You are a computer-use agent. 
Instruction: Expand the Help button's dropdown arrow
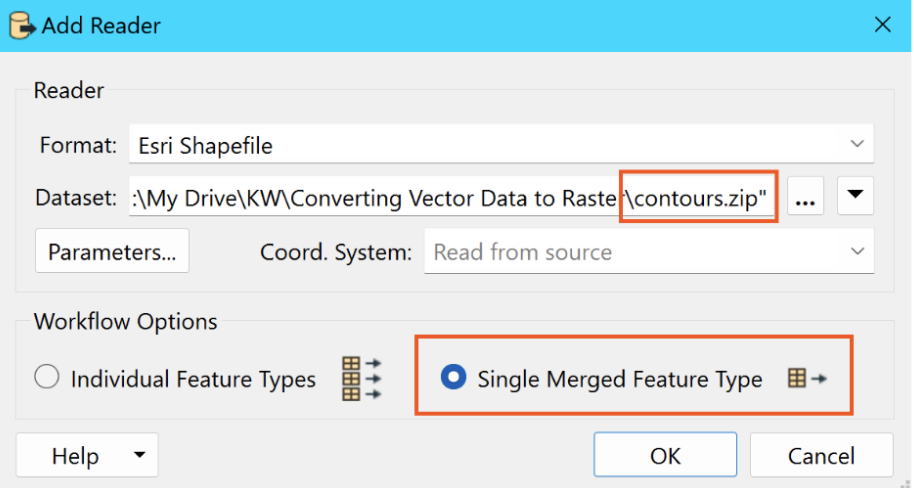(139, 454)
